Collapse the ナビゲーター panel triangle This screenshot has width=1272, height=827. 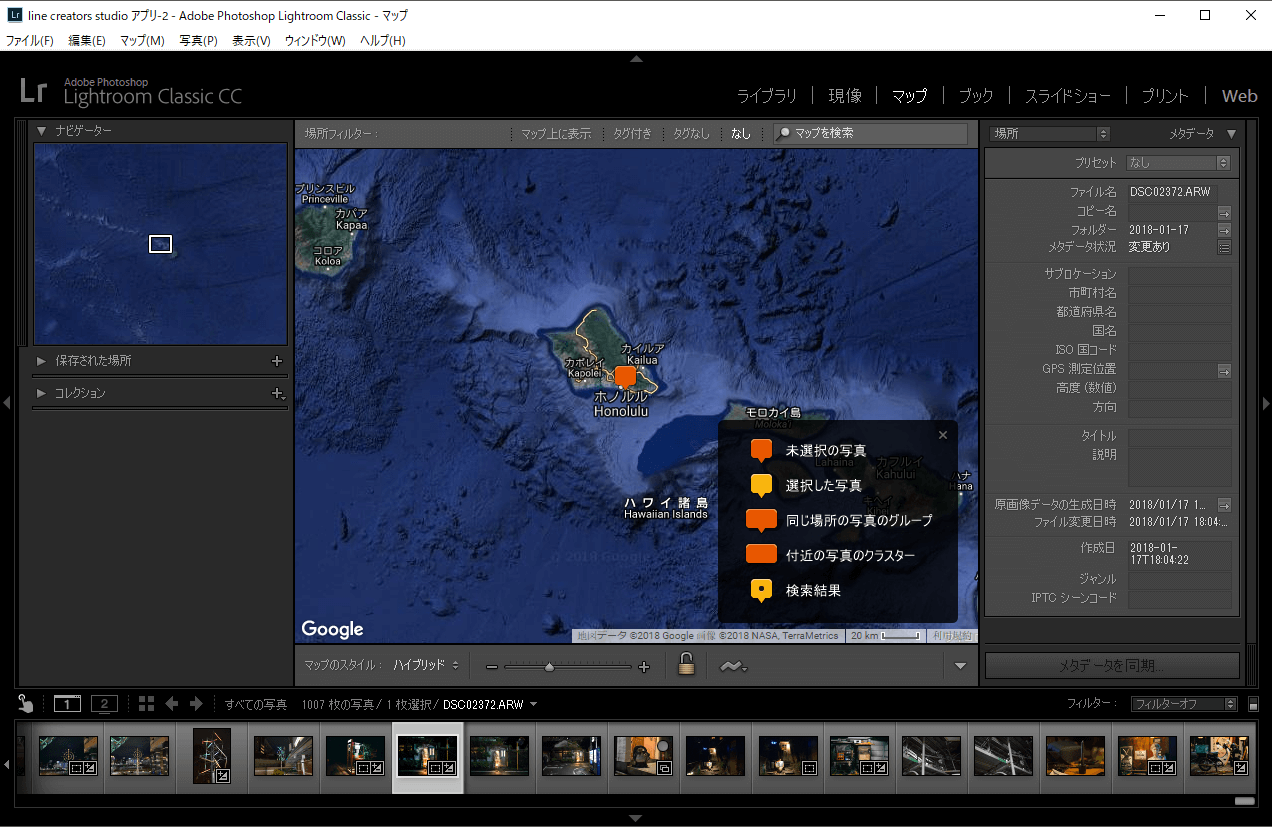(x=42, y=131)
